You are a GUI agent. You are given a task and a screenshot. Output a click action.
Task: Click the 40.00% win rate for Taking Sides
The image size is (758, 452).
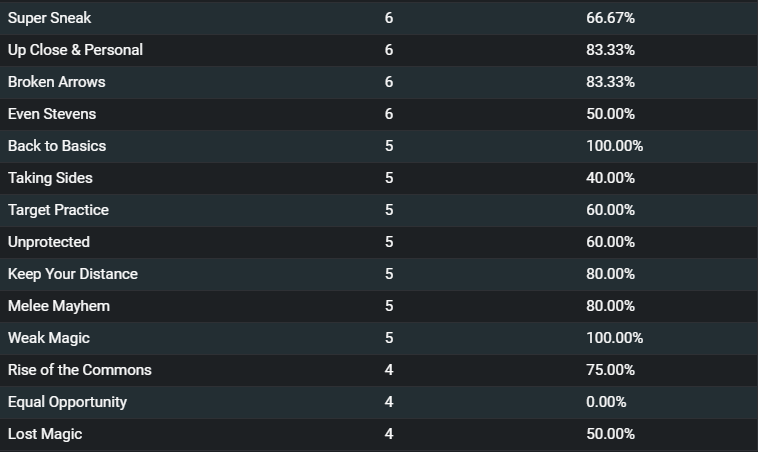tap(611, 178)
